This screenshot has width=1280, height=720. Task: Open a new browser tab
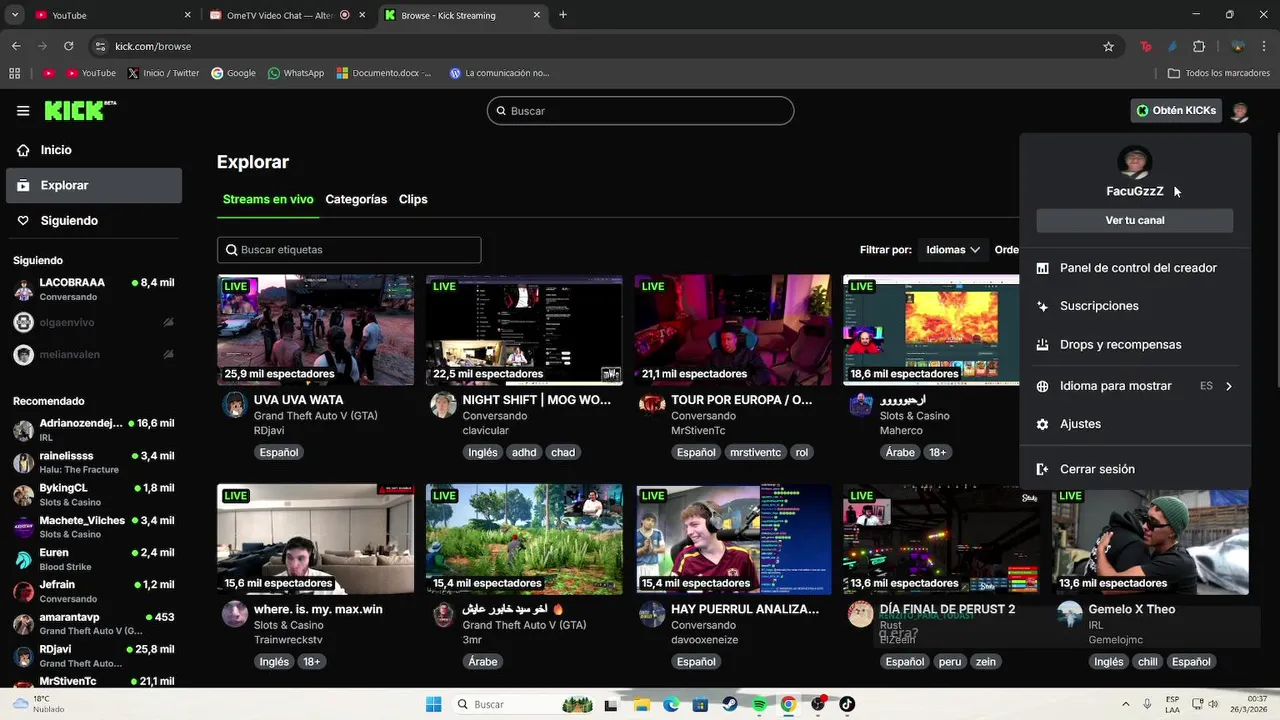(563, 15)
